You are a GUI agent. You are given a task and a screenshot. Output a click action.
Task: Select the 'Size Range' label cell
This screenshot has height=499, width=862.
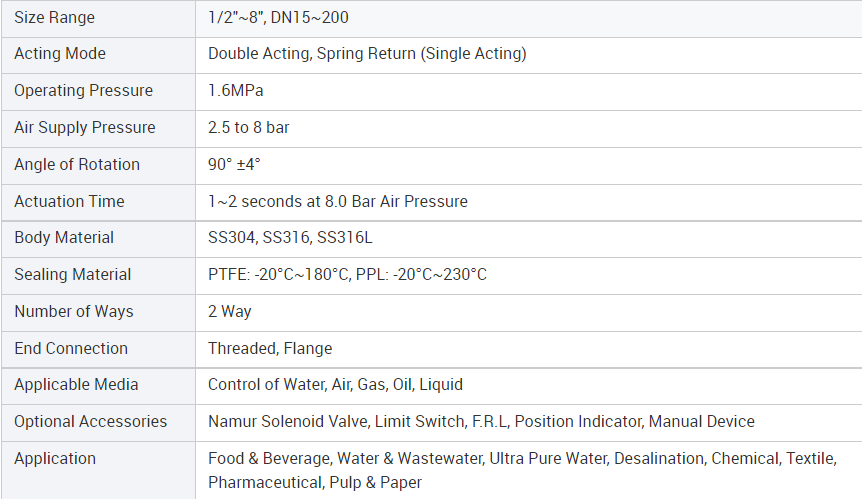tap(98, 18)
